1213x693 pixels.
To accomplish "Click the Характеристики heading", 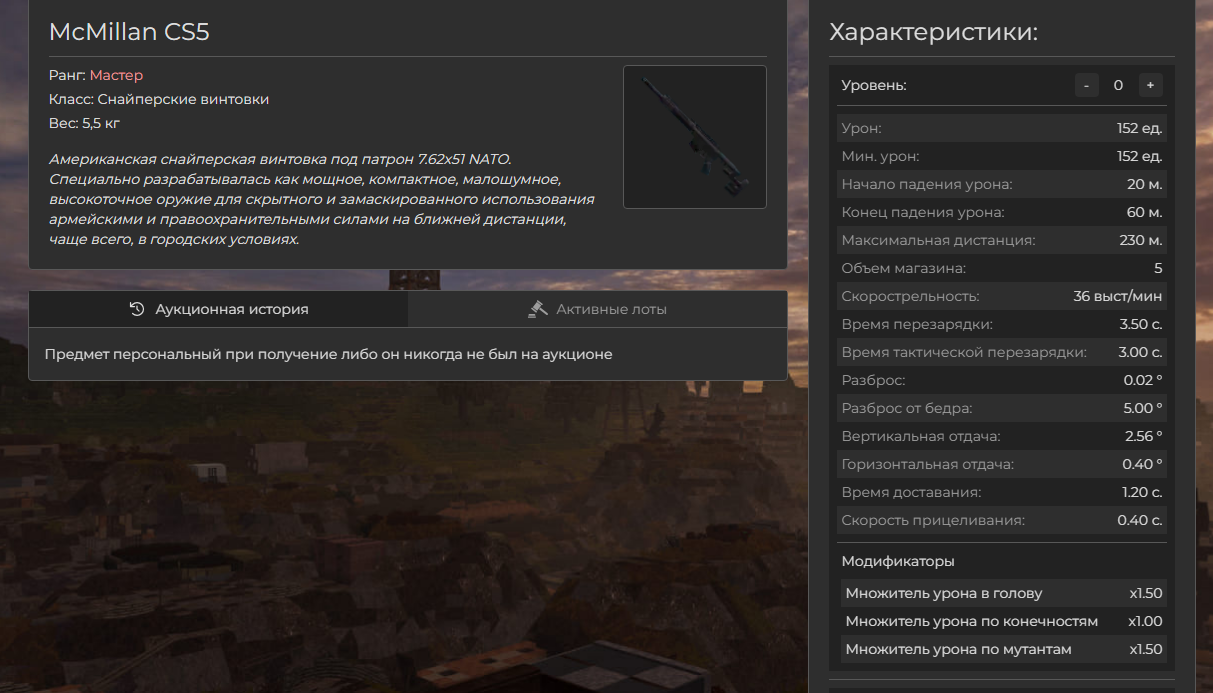I will [934, 32].
